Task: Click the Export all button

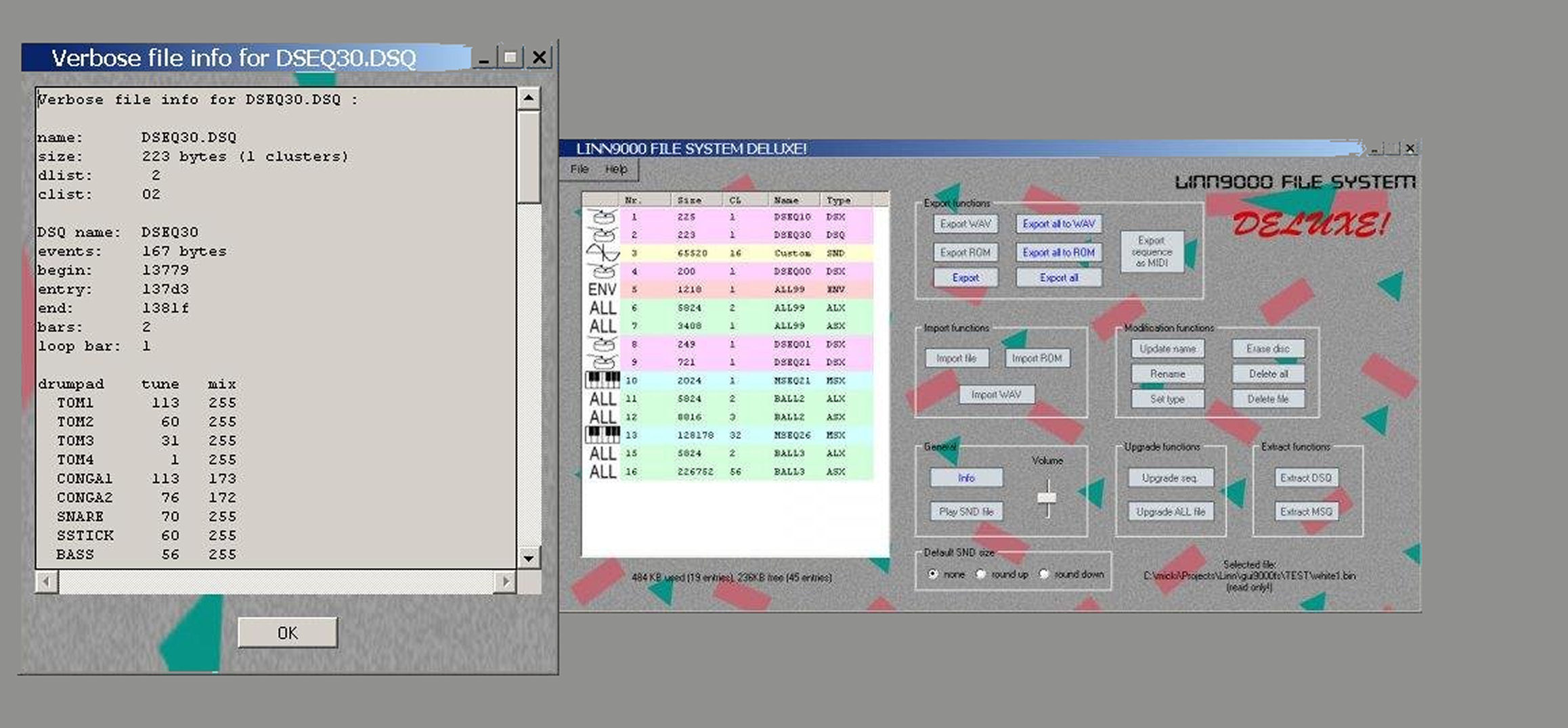Action: (x=1058, y=277)
